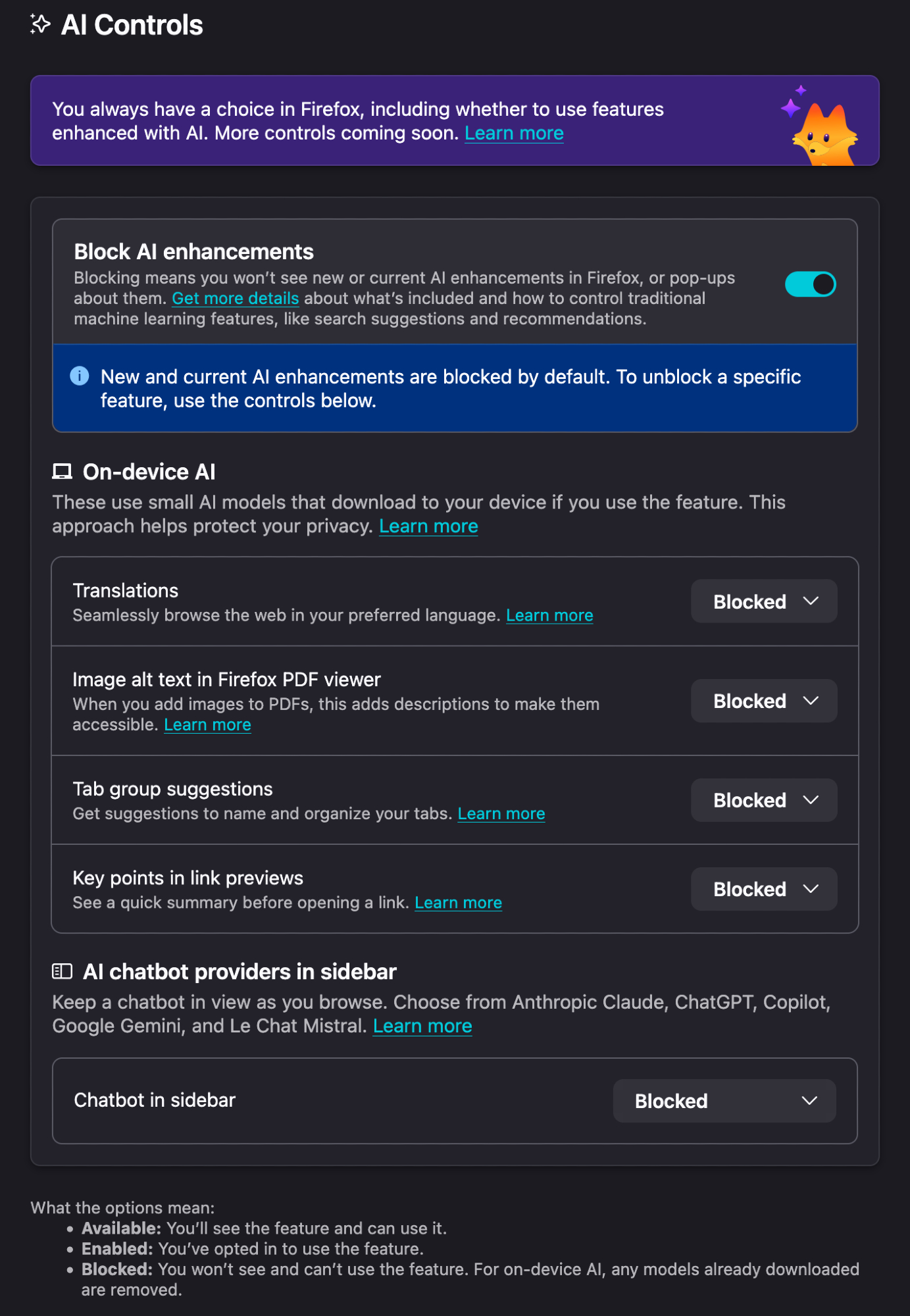Open the Image alt text Blocked dropdown

coord(763,701)
